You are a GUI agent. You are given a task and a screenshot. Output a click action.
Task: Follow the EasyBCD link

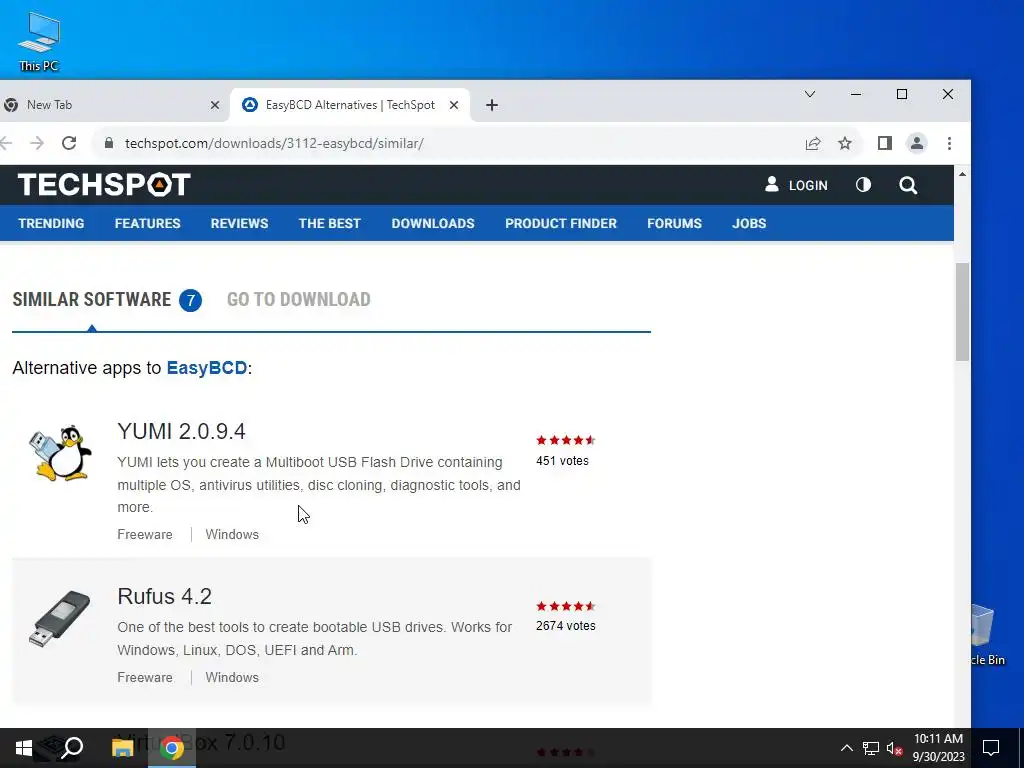pos(206,368)
